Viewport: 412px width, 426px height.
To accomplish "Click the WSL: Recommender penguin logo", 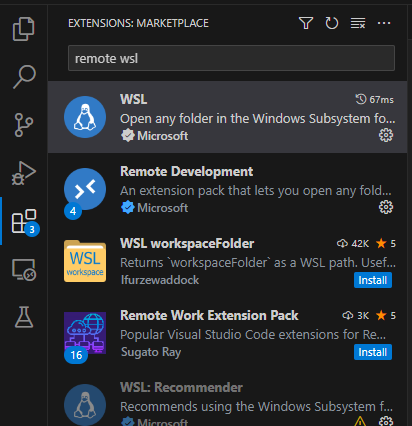I will point(85,405).
